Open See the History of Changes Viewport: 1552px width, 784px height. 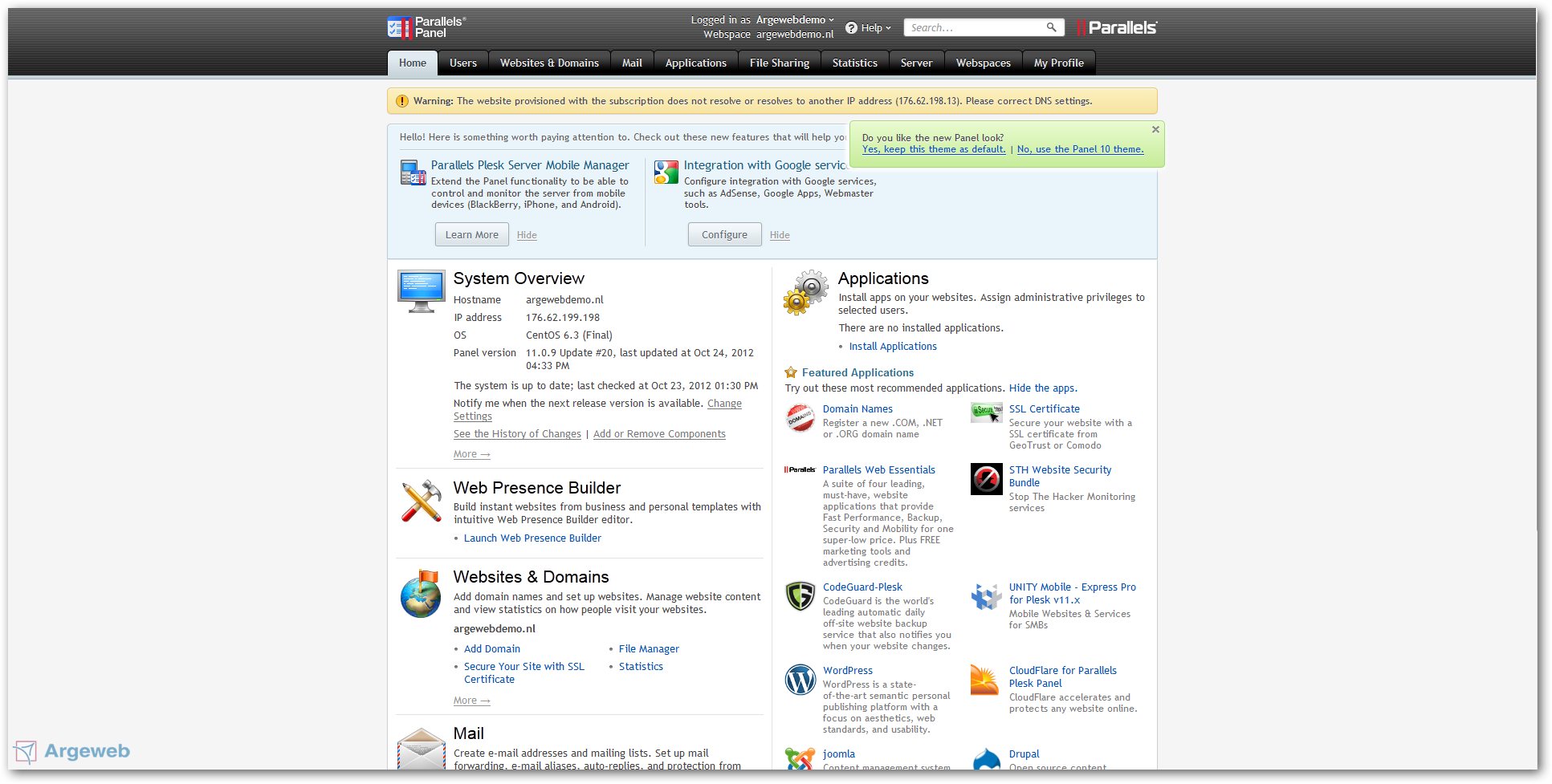pos(517,434)
